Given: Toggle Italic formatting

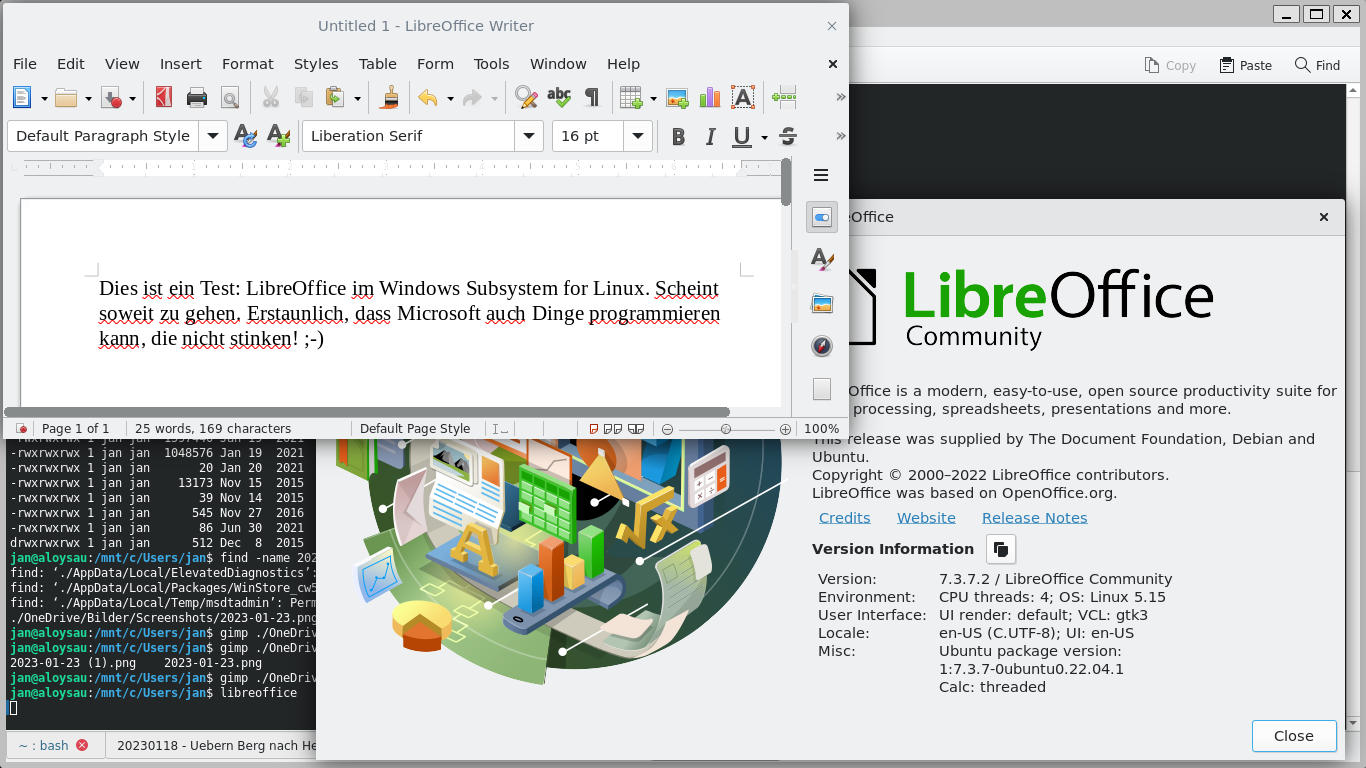Looking at the screenshot, I should pos(710,136).
